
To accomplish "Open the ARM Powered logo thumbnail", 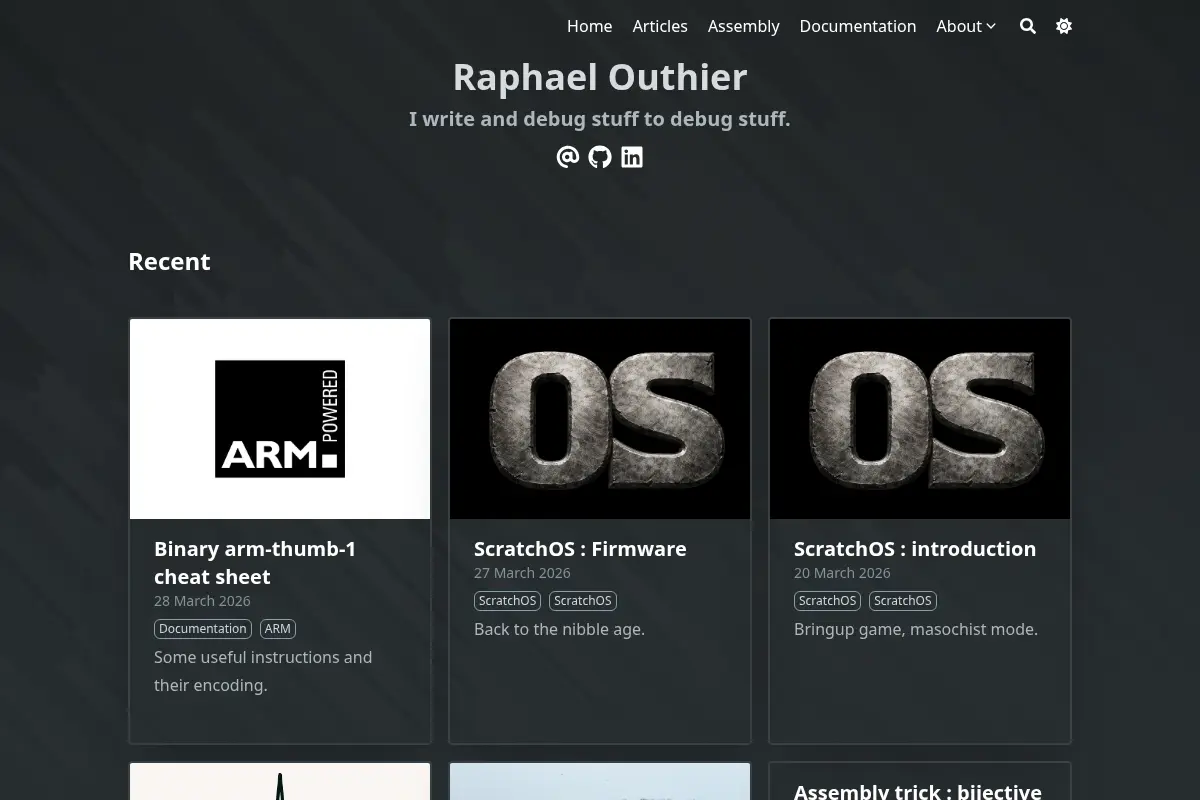I will click(x=280, y=419).
